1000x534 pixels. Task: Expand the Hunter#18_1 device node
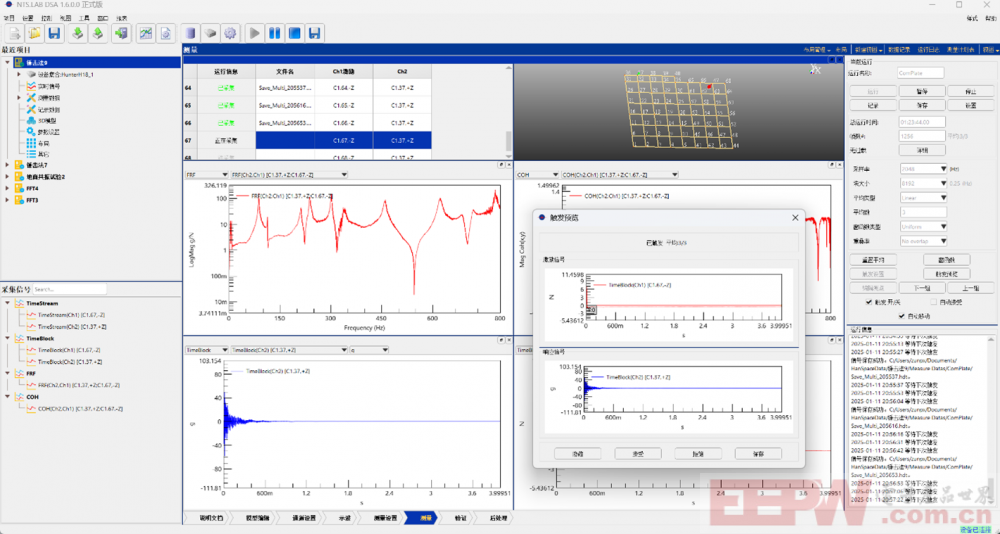(19, 75)
